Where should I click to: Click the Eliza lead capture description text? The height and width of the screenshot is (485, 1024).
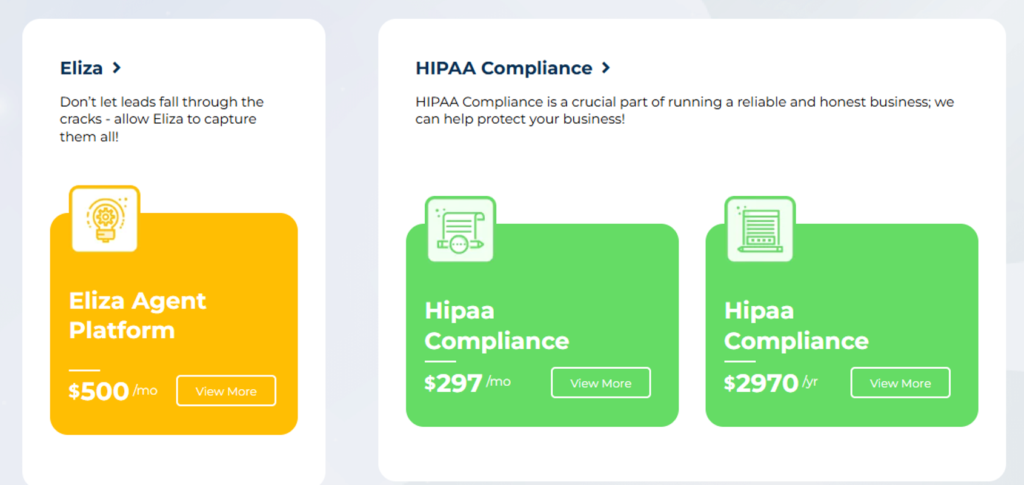162,120
